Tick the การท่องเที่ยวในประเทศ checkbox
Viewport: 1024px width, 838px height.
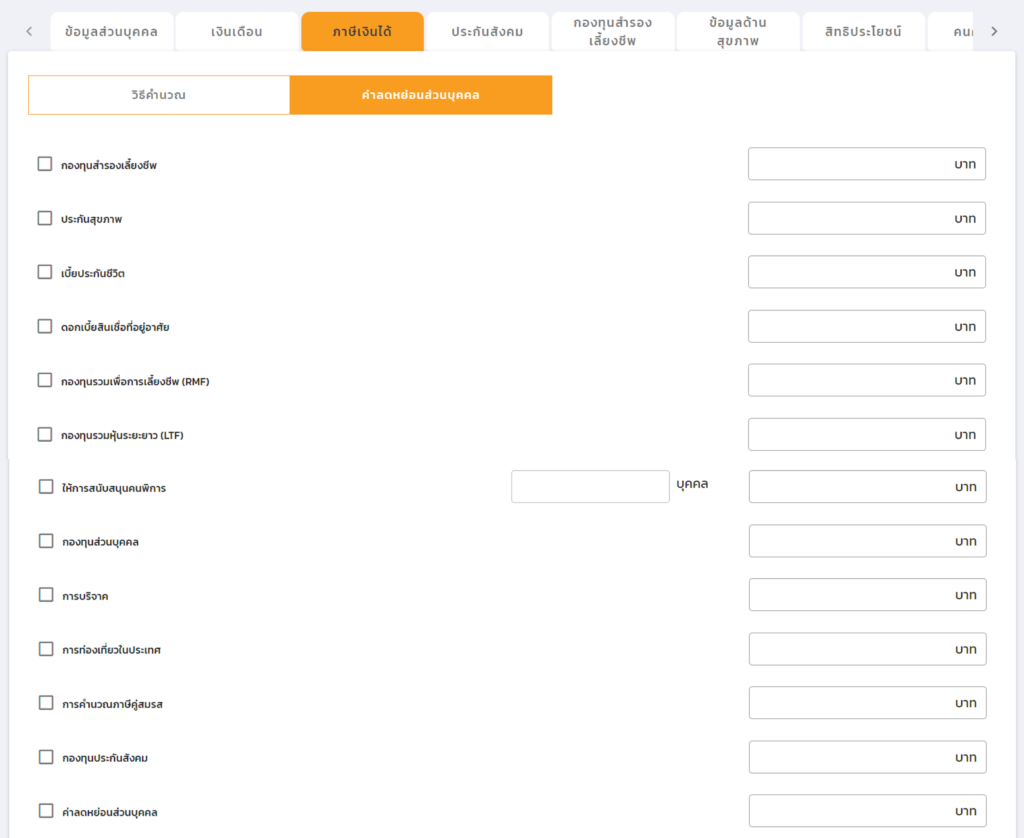pos(46,649)
